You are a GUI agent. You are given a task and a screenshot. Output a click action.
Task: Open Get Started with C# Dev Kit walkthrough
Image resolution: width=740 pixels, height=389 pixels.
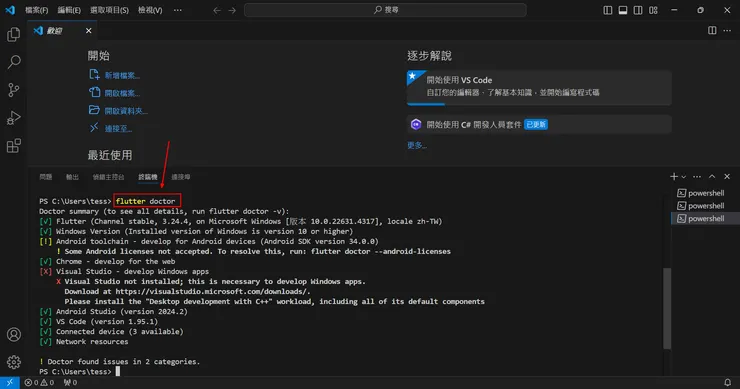point(538,125)
